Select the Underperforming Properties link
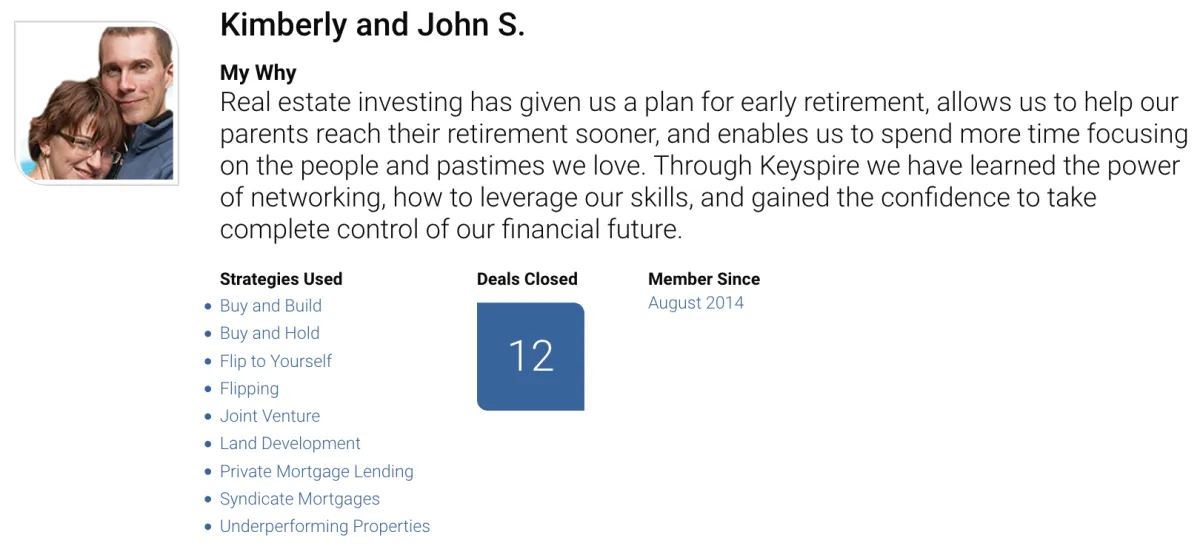This screenshot has width=1200, height=549. (325, 526)
